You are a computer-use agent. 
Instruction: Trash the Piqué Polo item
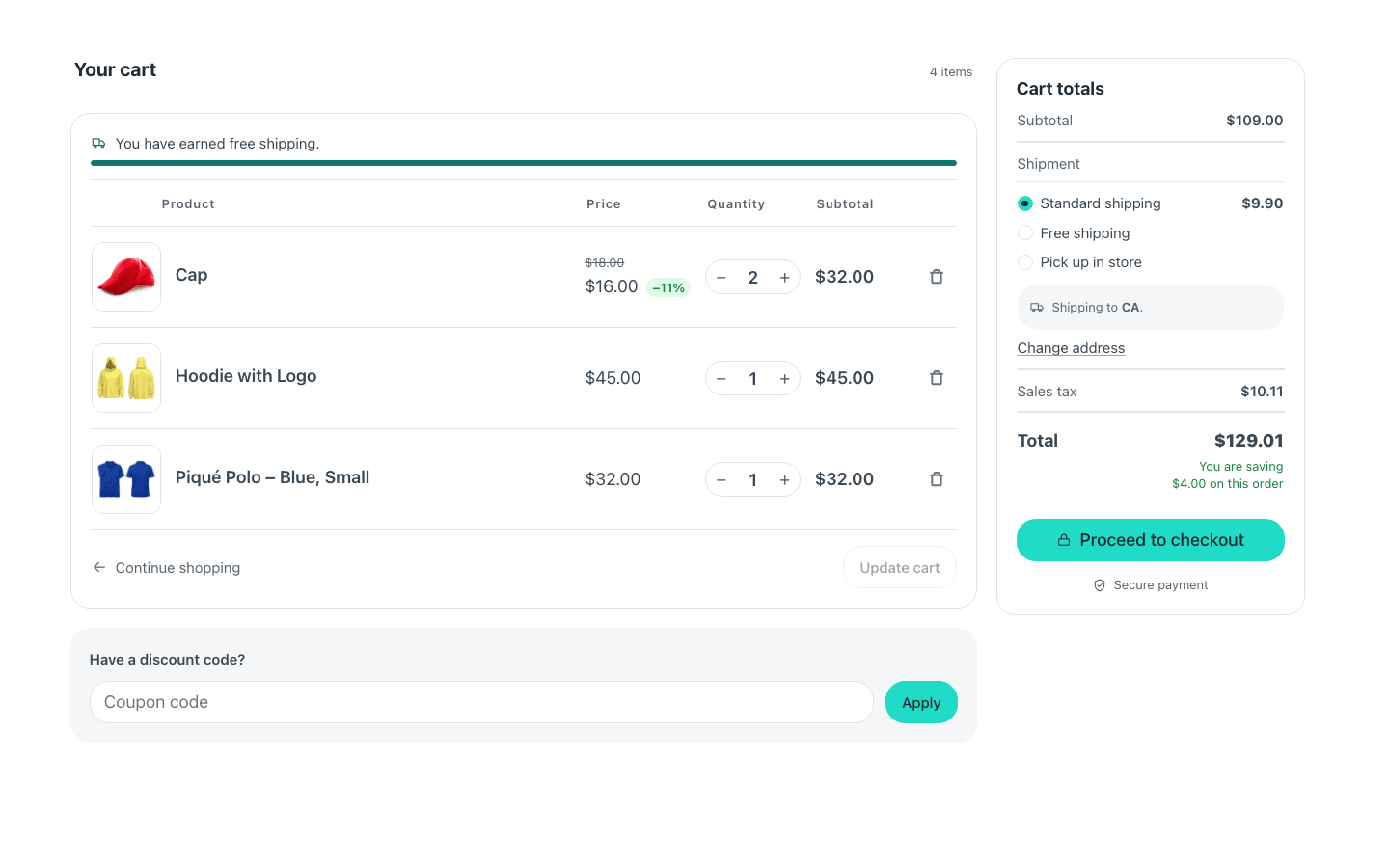936,479
